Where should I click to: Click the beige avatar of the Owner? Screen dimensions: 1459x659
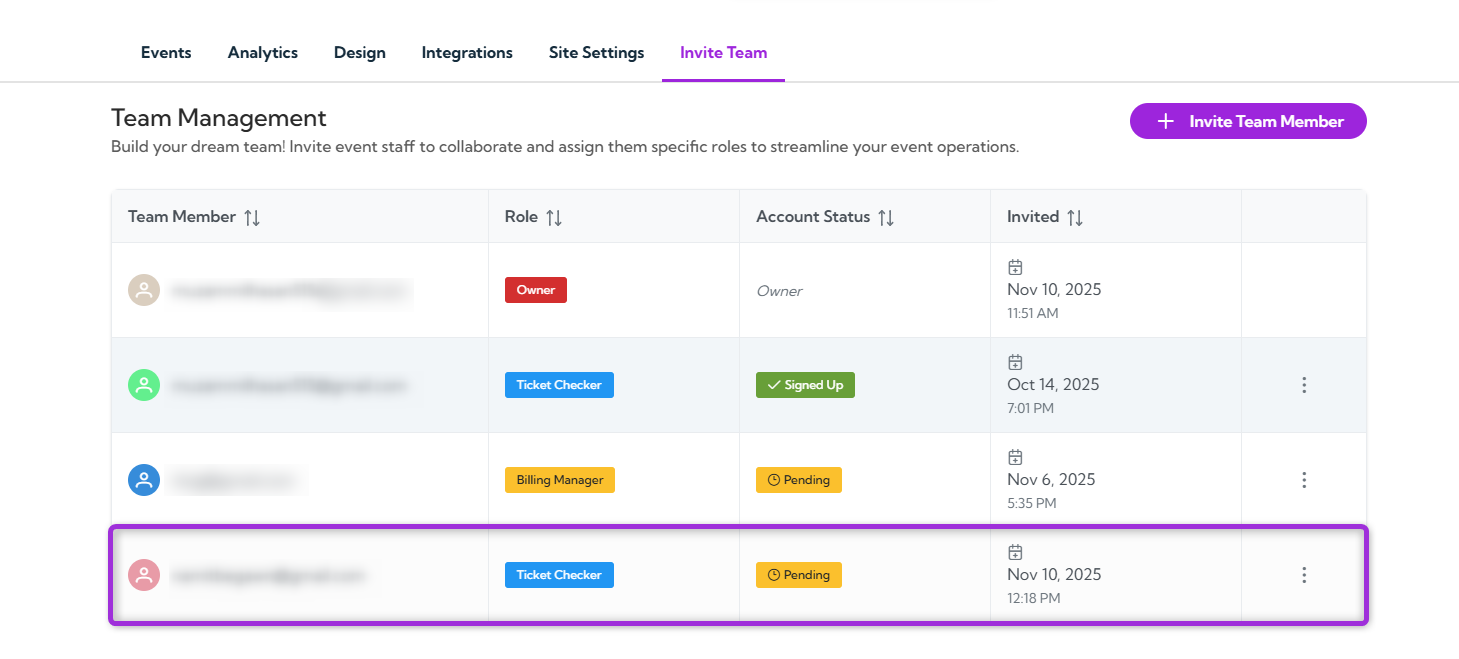pos(144,290)
